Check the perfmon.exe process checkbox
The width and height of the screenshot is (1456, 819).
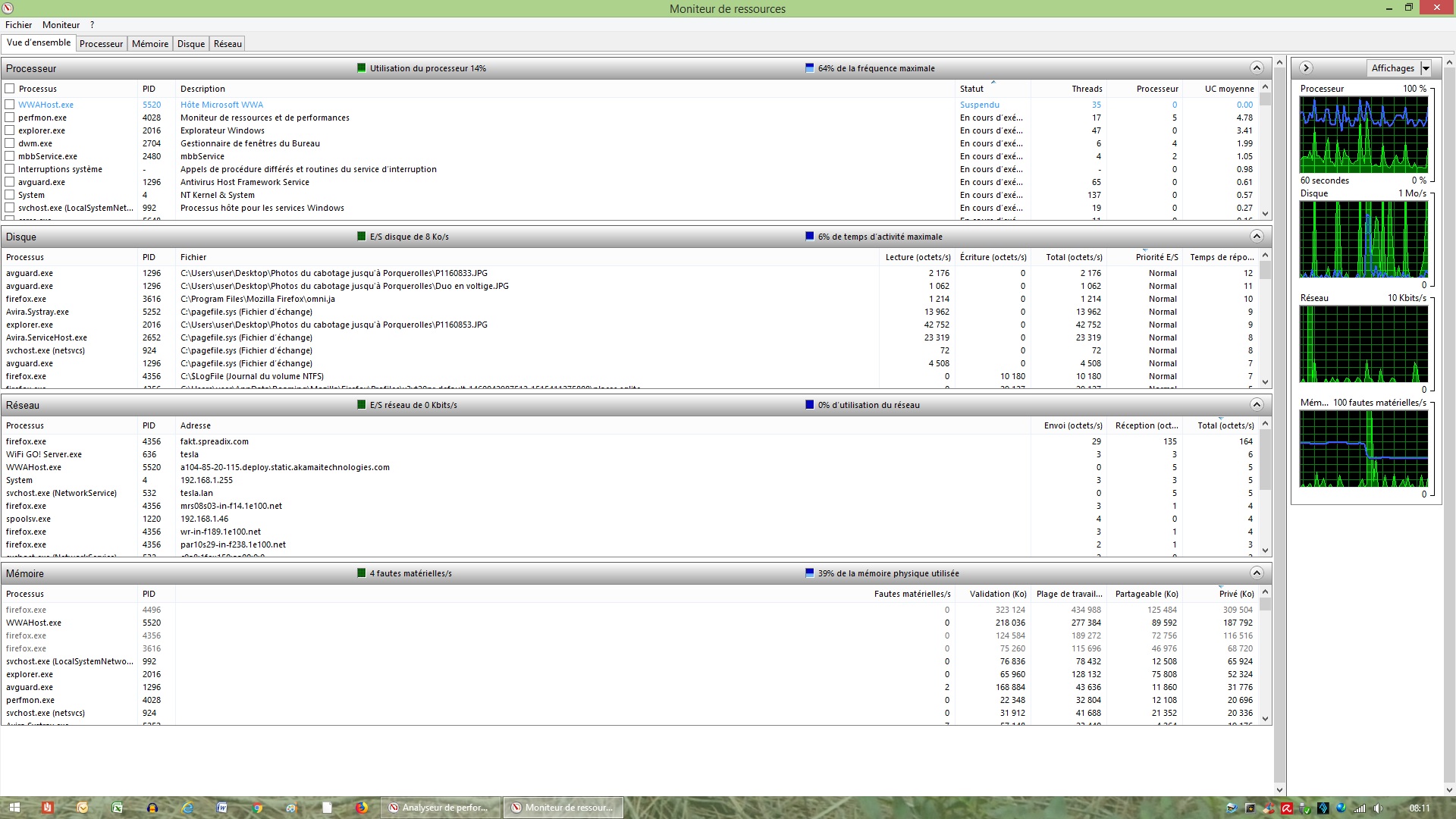click(x=10, y=118)
